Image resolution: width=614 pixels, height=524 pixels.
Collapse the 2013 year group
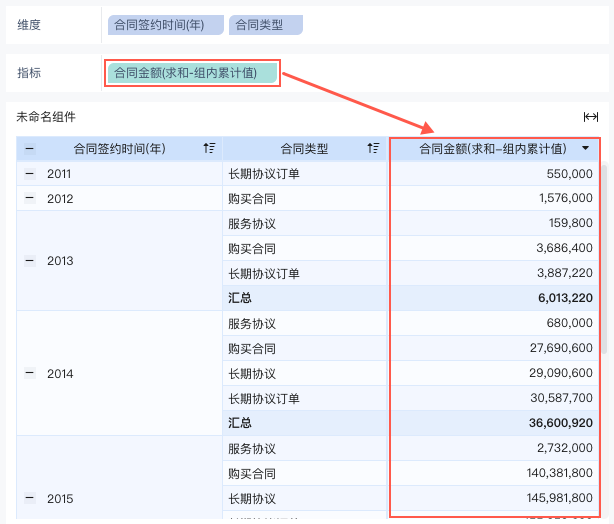(30, 261)
